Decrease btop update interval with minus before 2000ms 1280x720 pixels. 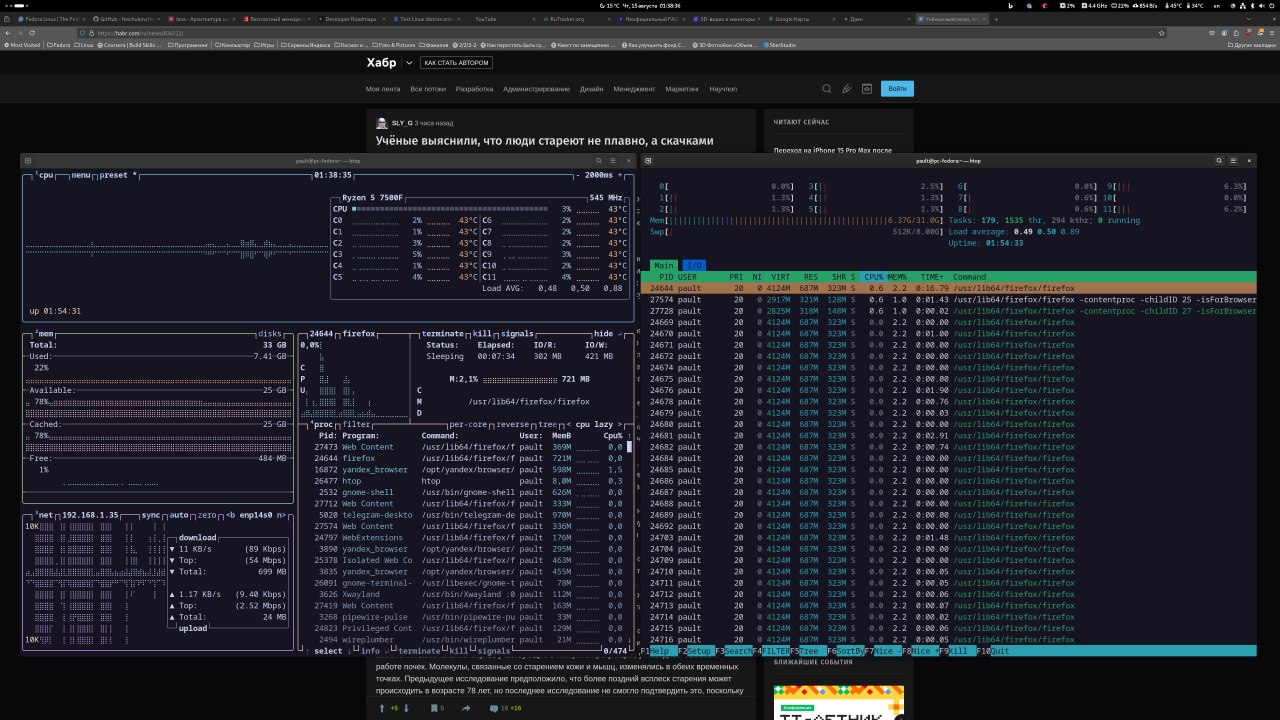[x=580, y=174]
